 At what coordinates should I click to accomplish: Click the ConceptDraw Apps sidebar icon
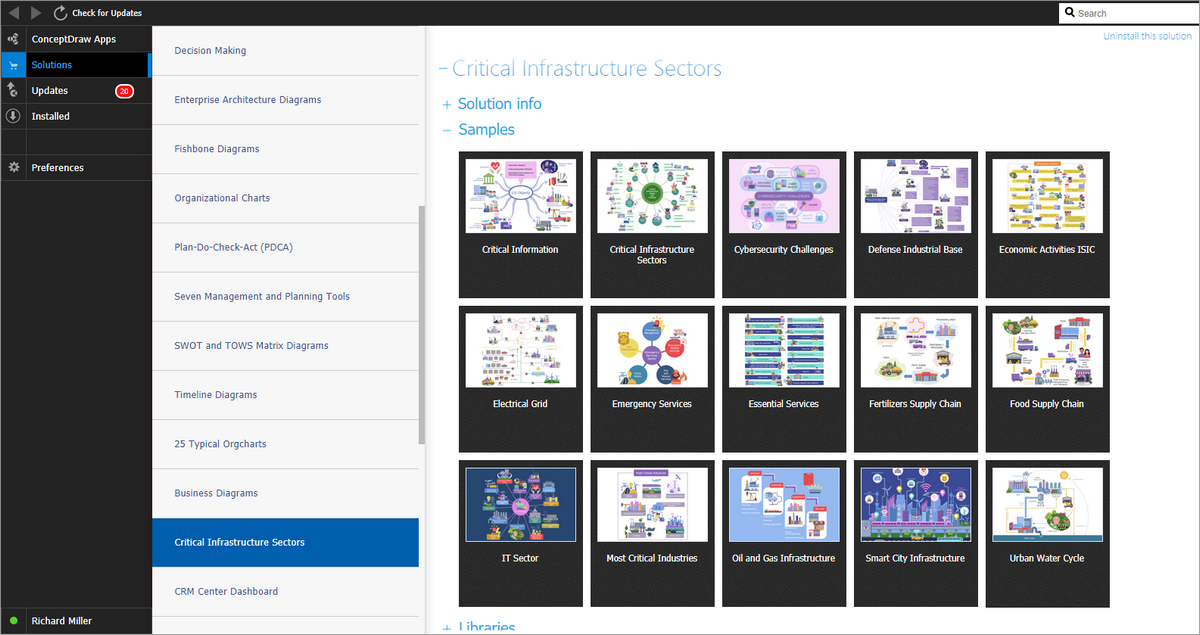[13, 39]
